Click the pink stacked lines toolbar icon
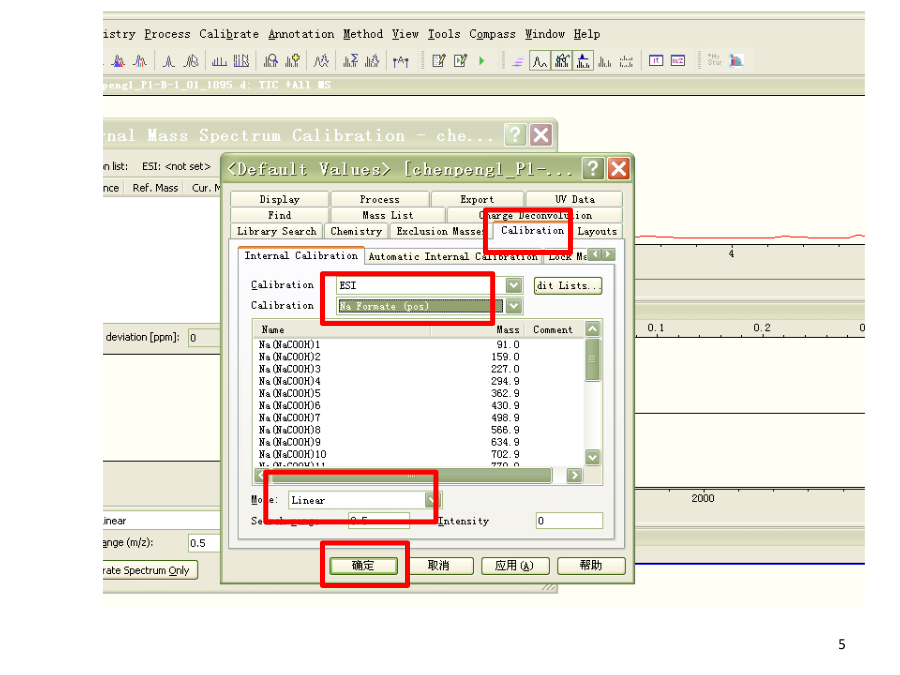Image resolution: width=900 pixels, height=675 pixels. pyautogui.click(x=518, y=61)
